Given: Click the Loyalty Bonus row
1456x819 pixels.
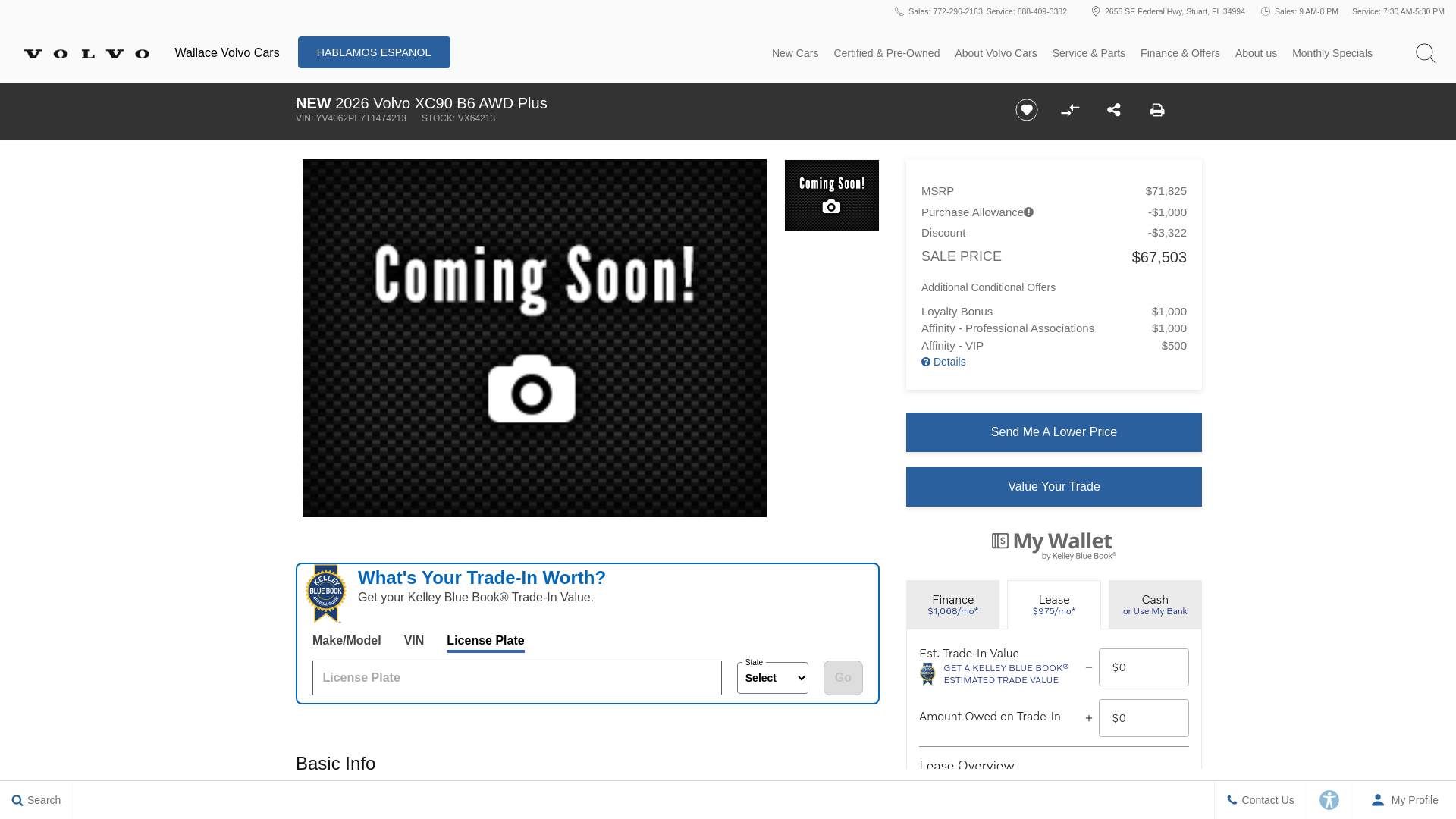Looking at the screenshot, I should click(1053, 312).
